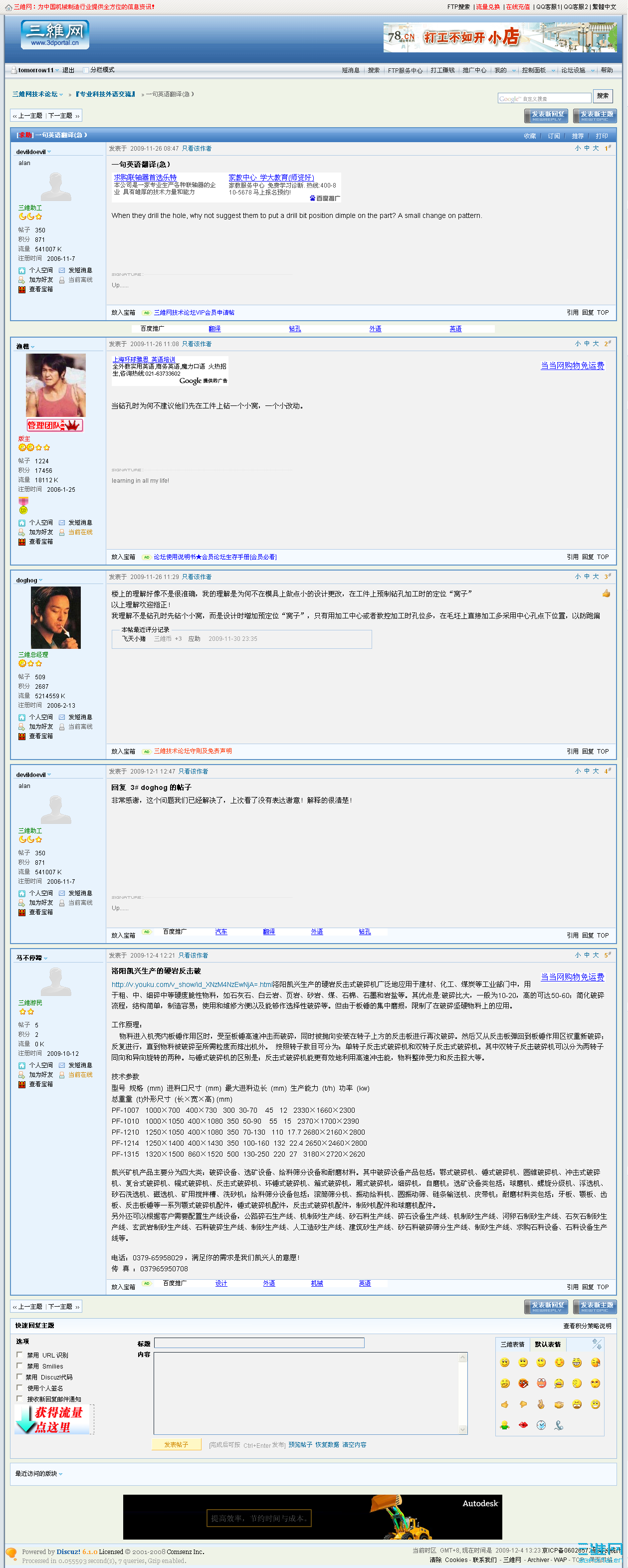Open 马不停蹄 username dropdown arrow
The image size is (628, 1568).
point(45,958)
